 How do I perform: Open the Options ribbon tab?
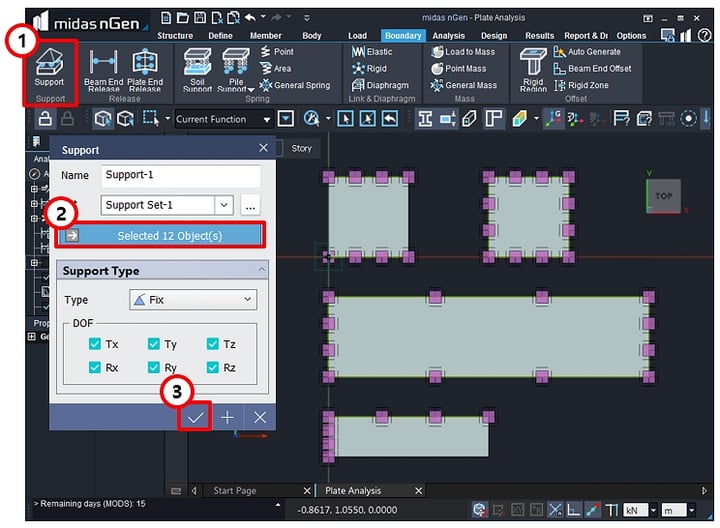[631, 35]
